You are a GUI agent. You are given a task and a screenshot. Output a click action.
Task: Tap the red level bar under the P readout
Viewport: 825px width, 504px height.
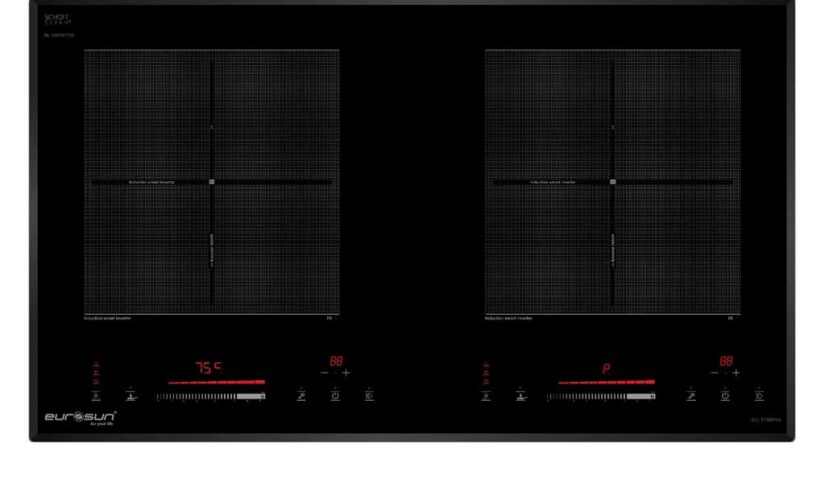tap(607, 382)
